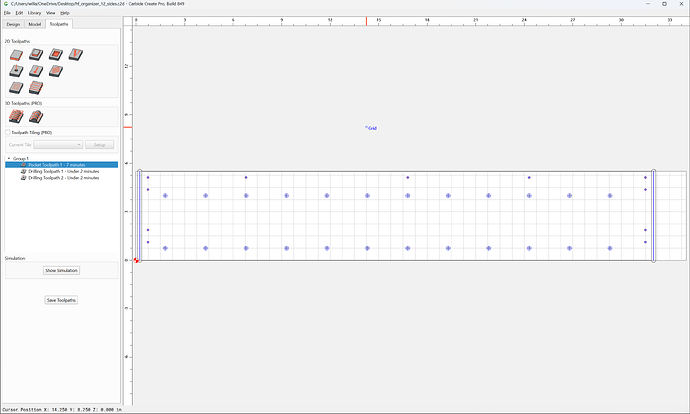Select Drilling Toolpath 2 in the list
The image size is (690, 414).
point(62,178)
